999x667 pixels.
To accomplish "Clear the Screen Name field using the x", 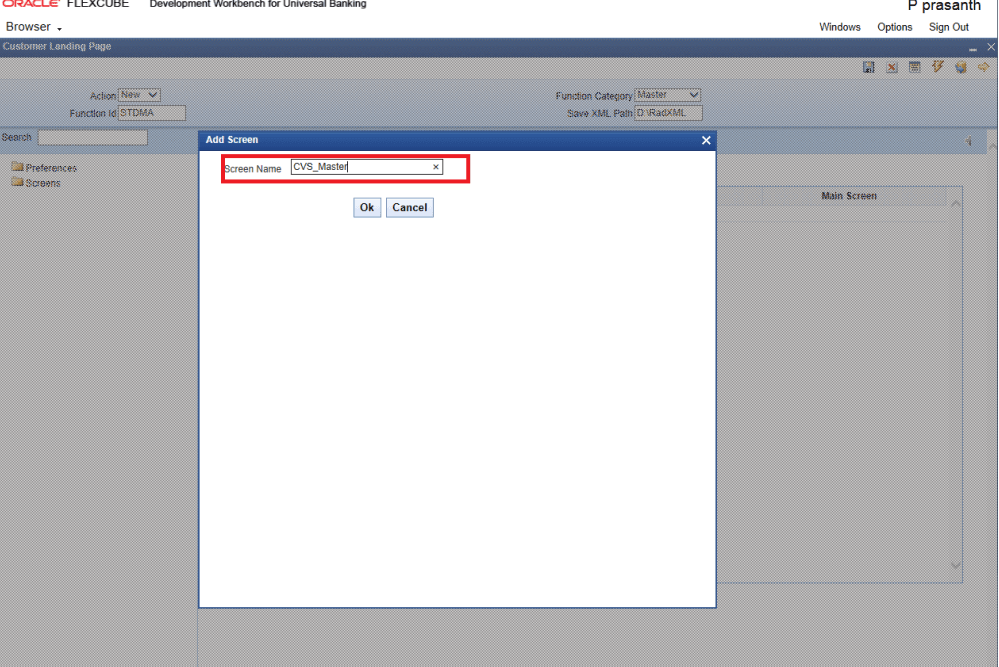I will [x=436, y=167].
